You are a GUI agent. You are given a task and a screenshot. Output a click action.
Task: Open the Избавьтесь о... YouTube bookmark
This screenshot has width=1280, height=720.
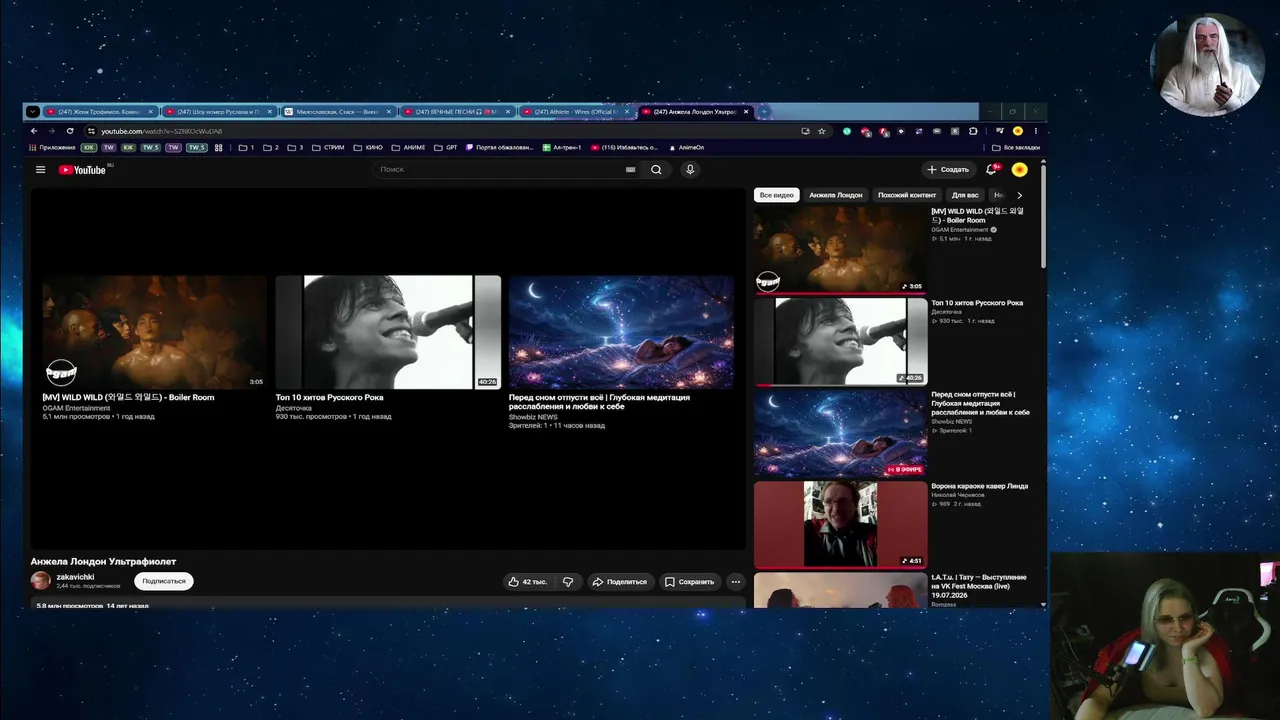[x=624, y=148]
